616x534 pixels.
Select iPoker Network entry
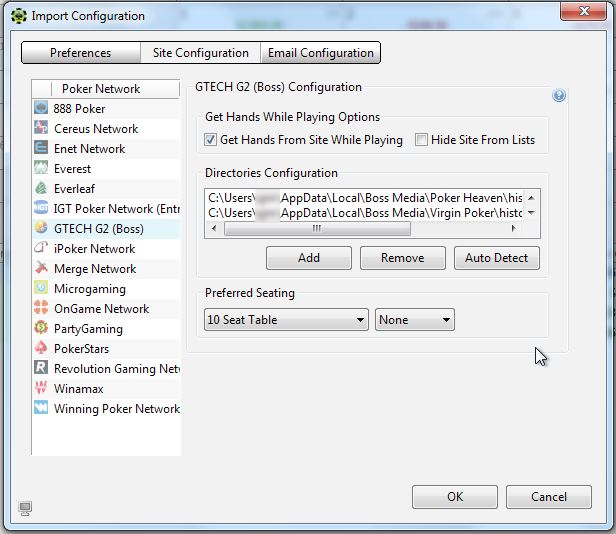pyautogui.click(x=106, y=249)
